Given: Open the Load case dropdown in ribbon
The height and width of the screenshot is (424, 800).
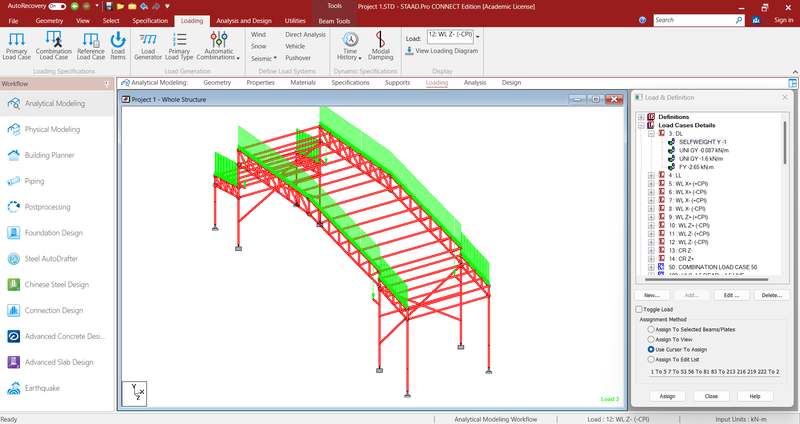Looking at the screenshot, I should (x=478, y=37).
